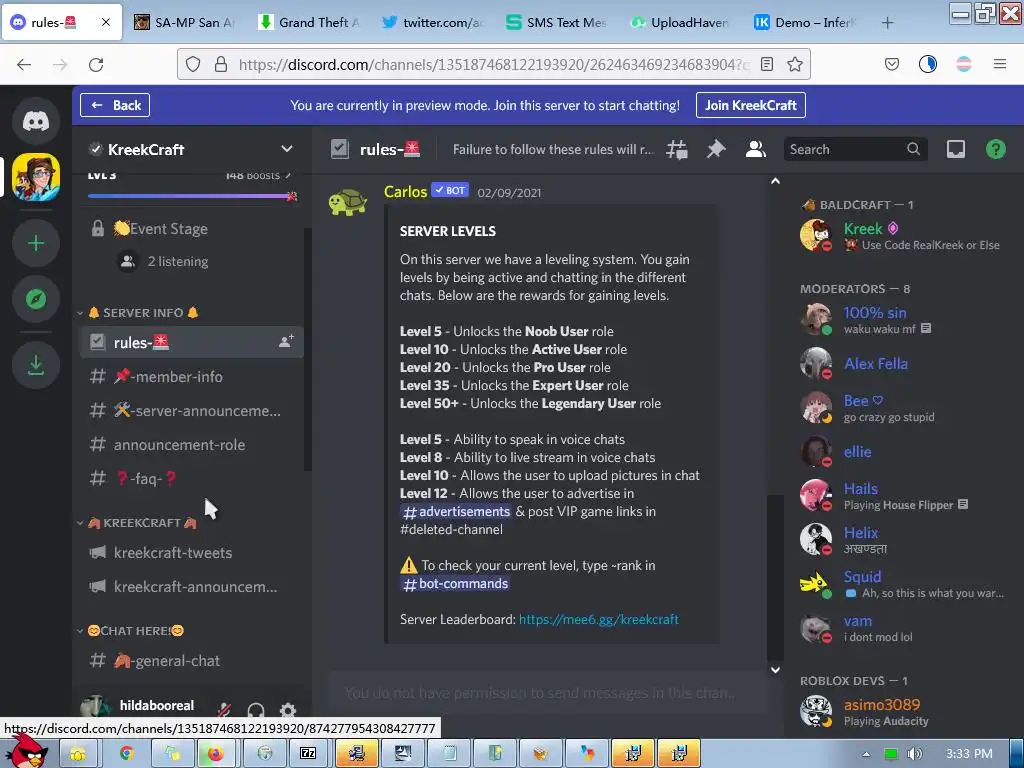Switch to Demo – Infer tab
This screenshot has height=768, width=1024.
coord(805,22)
